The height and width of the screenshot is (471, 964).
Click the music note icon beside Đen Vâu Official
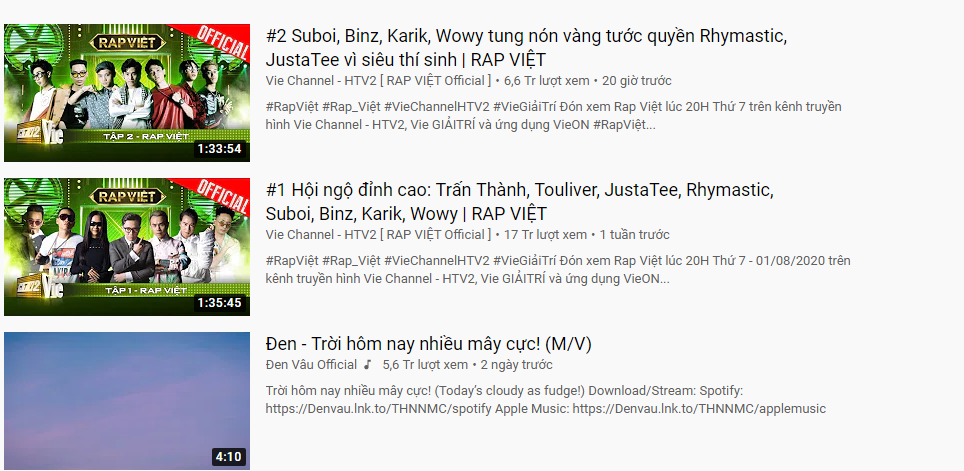(x=368, y=365)
